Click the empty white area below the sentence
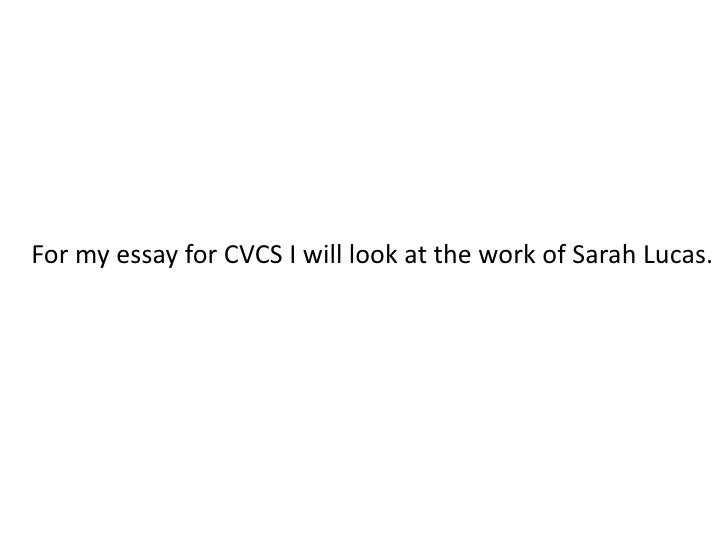Viewport: 728px width, 546px height. (x=364, y=409)
